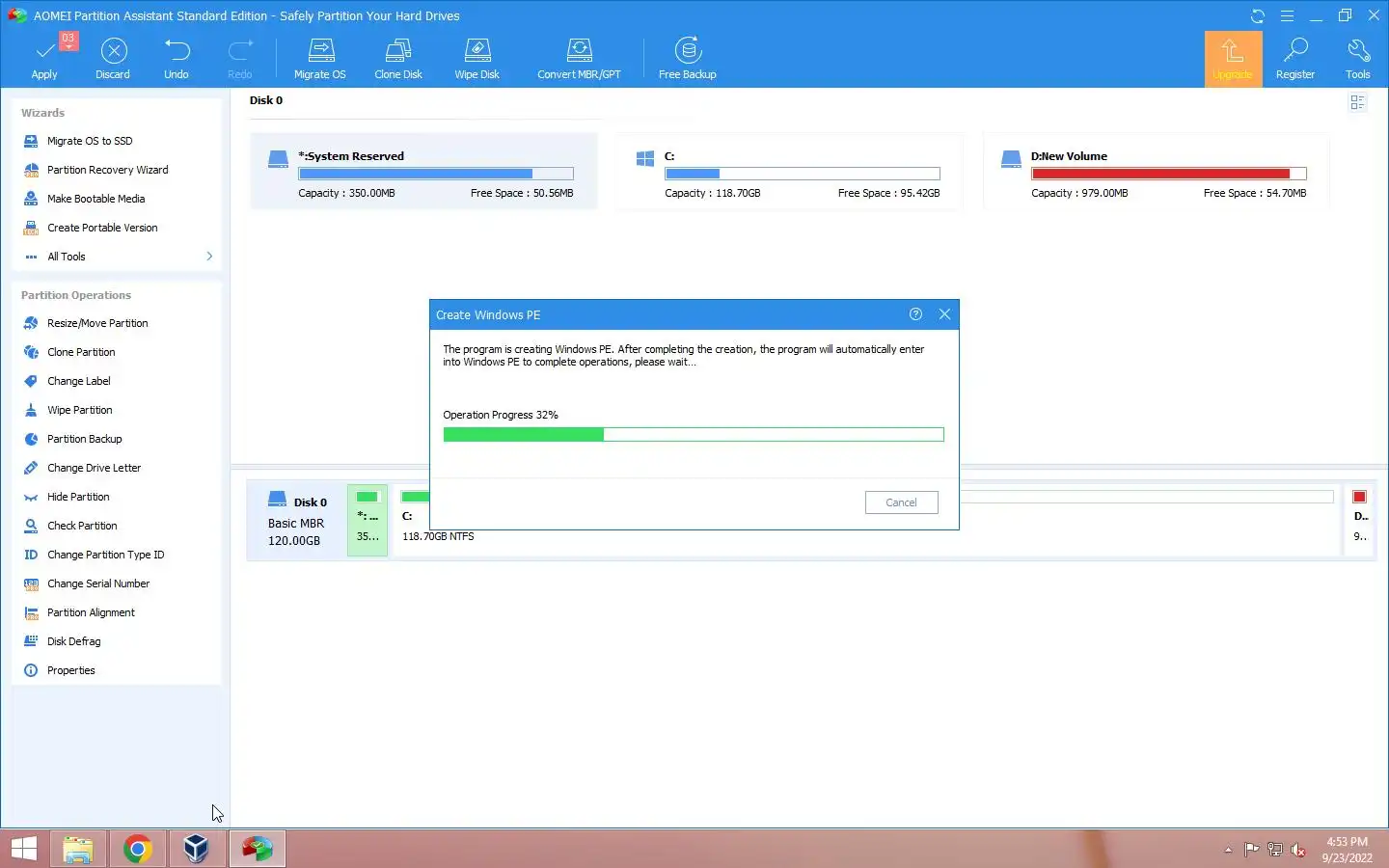
Task: Open Partition Alignment operation
Action: coord(91,612)
